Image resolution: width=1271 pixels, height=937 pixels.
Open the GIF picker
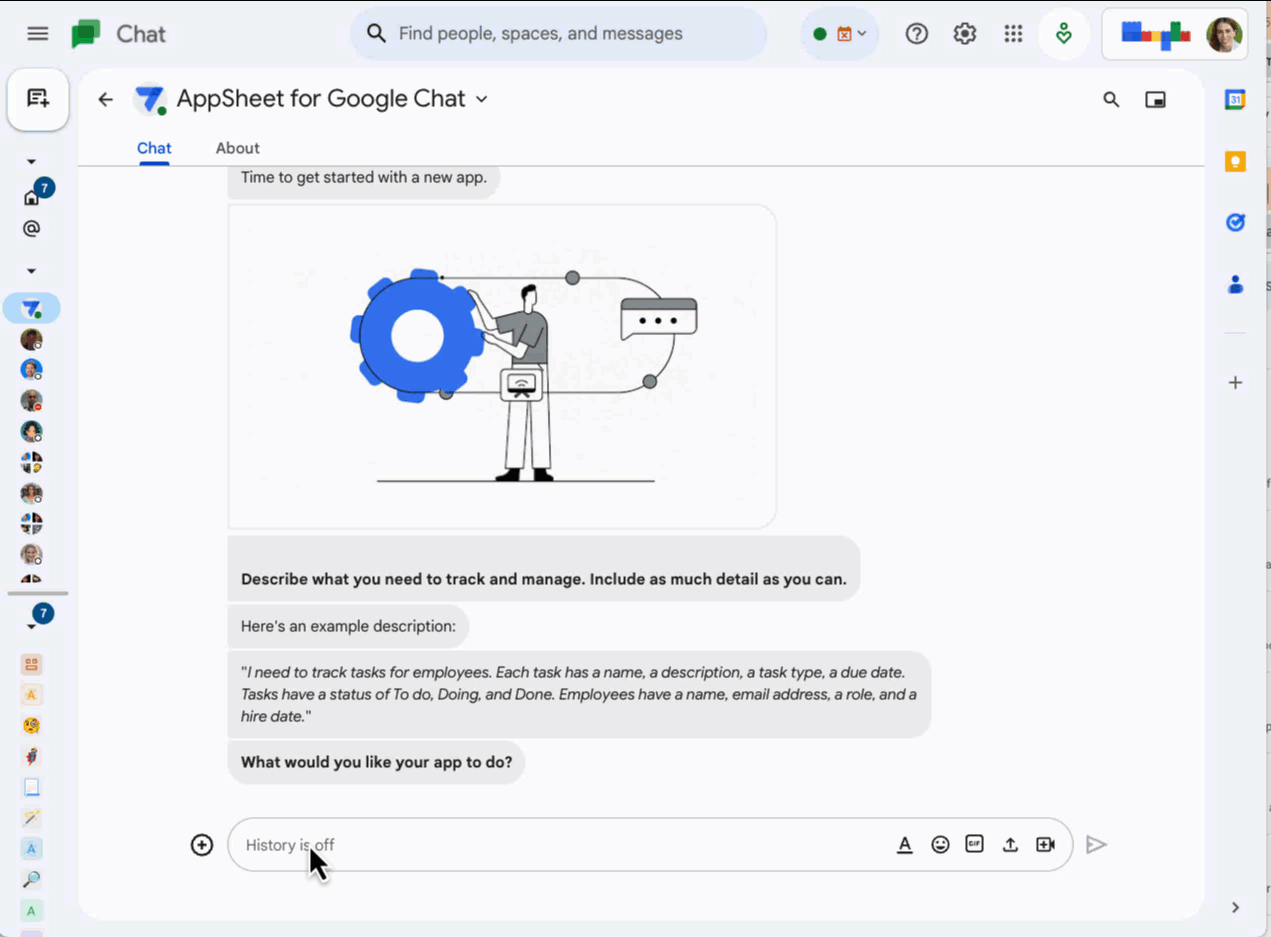(x=975, y=845)
